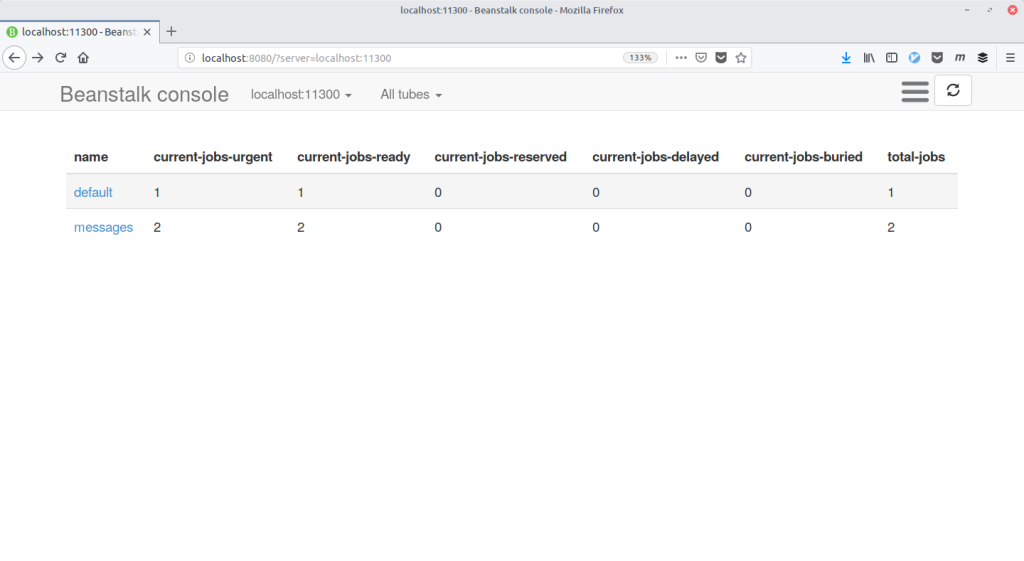Click the reader/pocket shield icon in address bar
The height and width of the screenshot is (561, 1024).
tap(701, 57)
